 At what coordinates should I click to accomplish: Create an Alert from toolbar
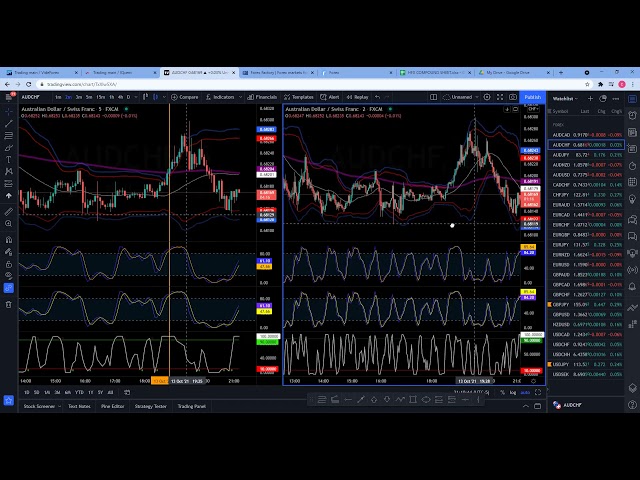(x=330, y=97)
